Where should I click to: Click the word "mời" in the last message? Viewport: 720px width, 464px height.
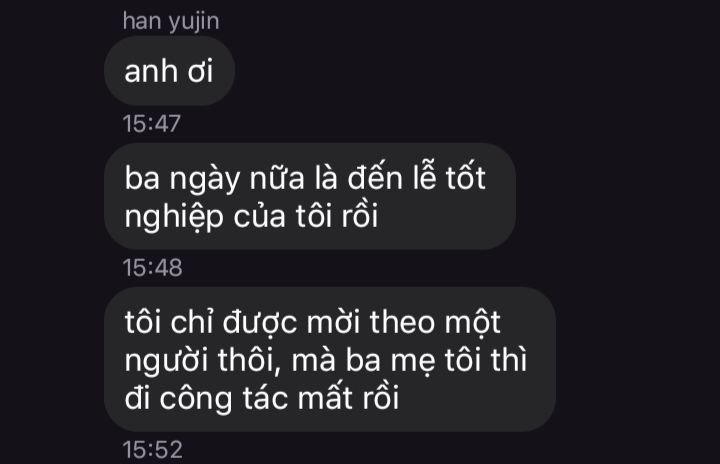333,322
